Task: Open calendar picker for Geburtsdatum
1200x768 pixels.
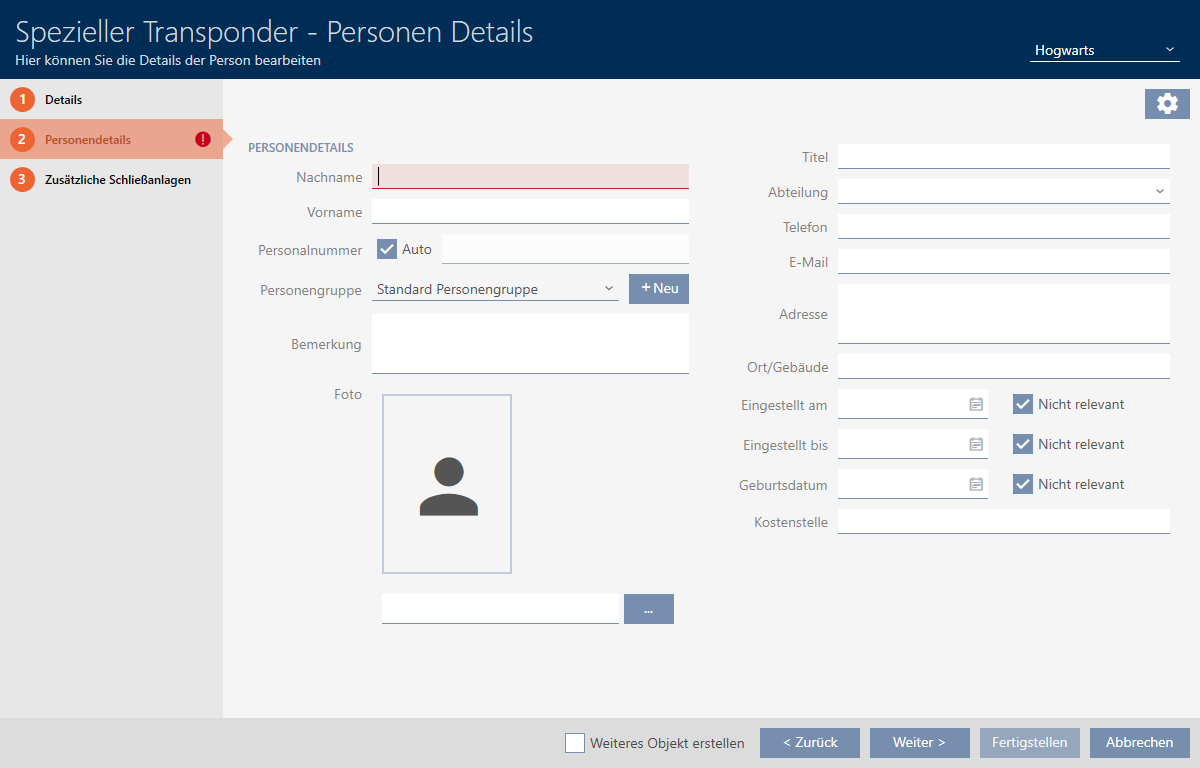Action: point(976,484)
